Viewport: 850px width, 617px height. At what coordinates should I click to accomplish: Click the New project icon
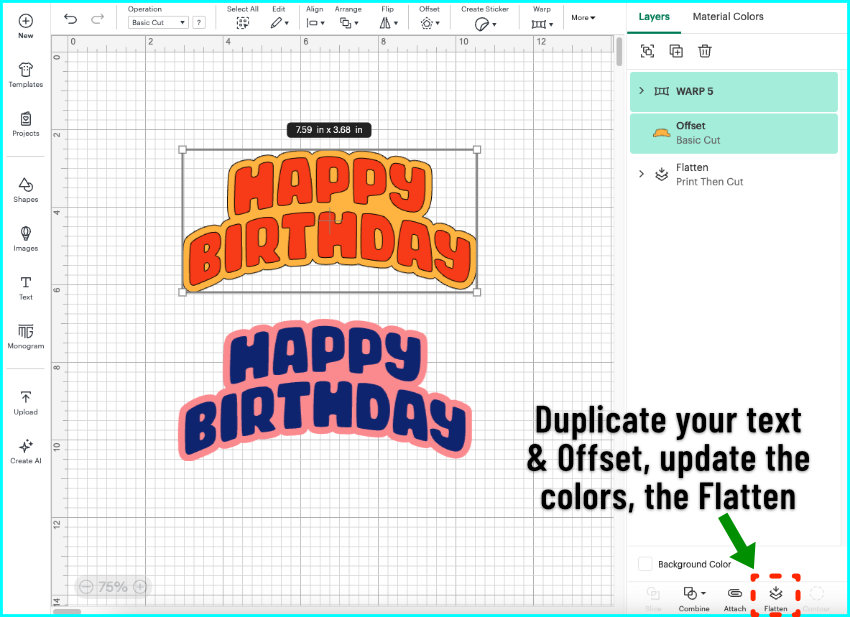pyautogui.click(x=25, y=21)
